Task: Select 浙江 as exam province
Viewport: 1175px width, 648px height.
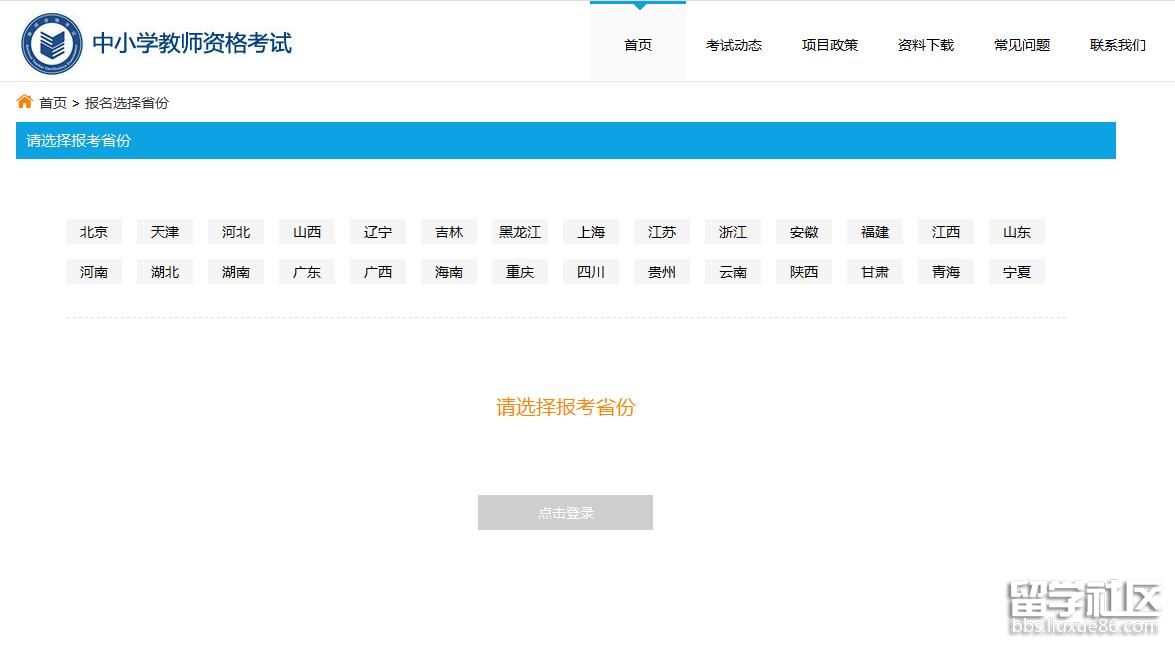Action: [733, 232]
